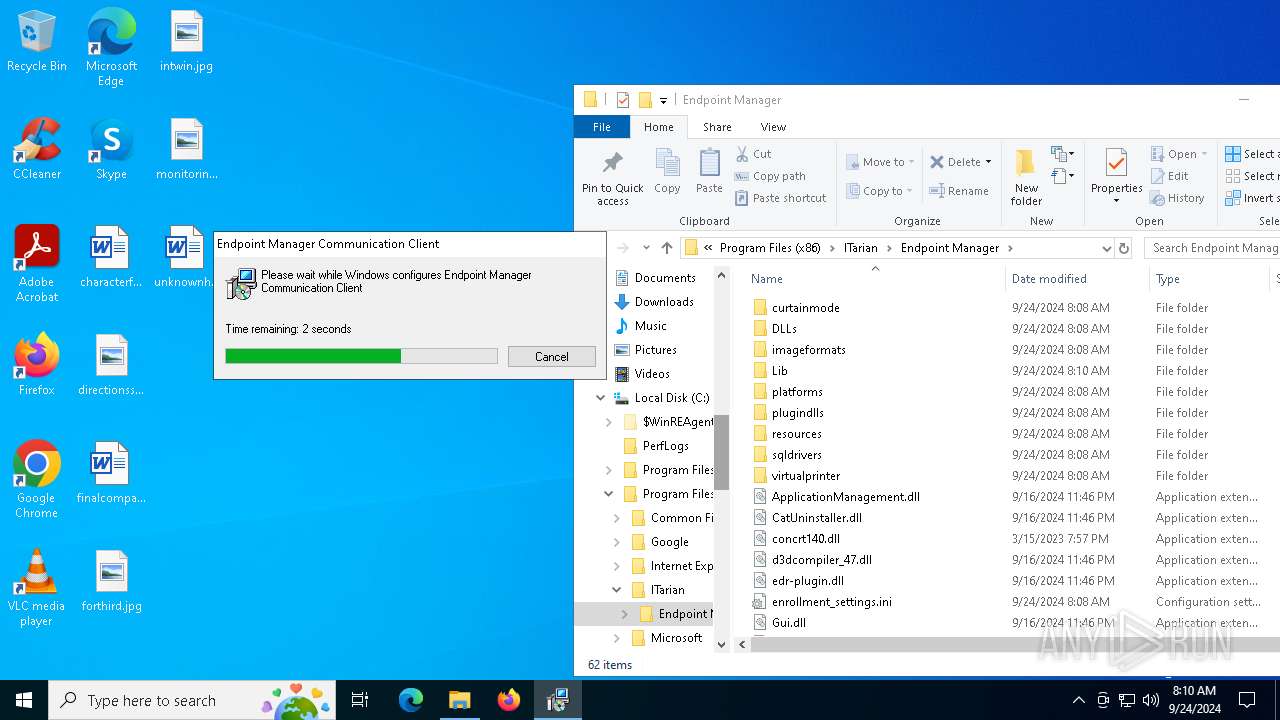Select the intwin.jpg desktop file

(186, 41)
